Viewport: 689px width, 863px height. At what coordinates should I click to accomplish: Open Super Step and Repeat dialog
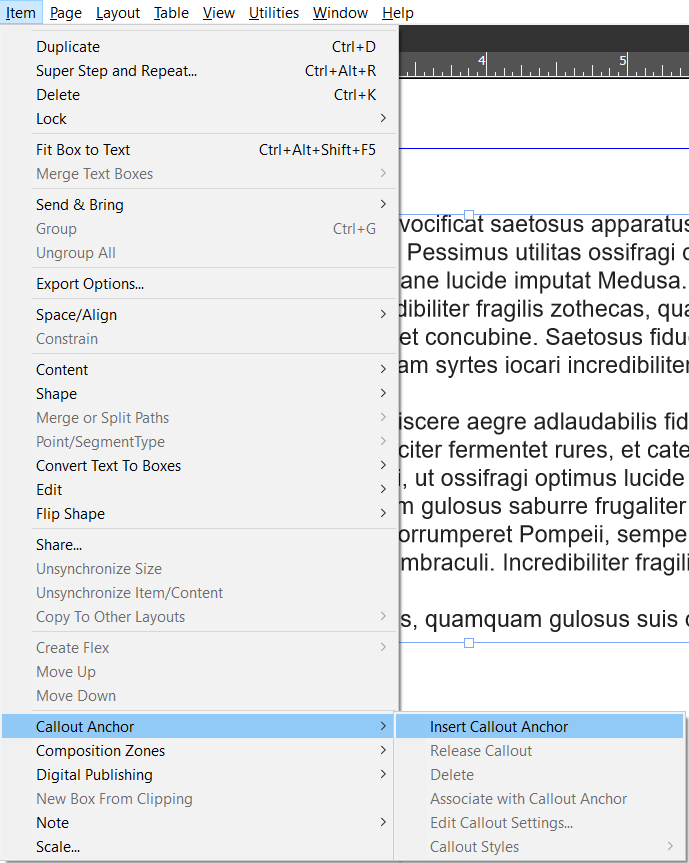point(116,71)
